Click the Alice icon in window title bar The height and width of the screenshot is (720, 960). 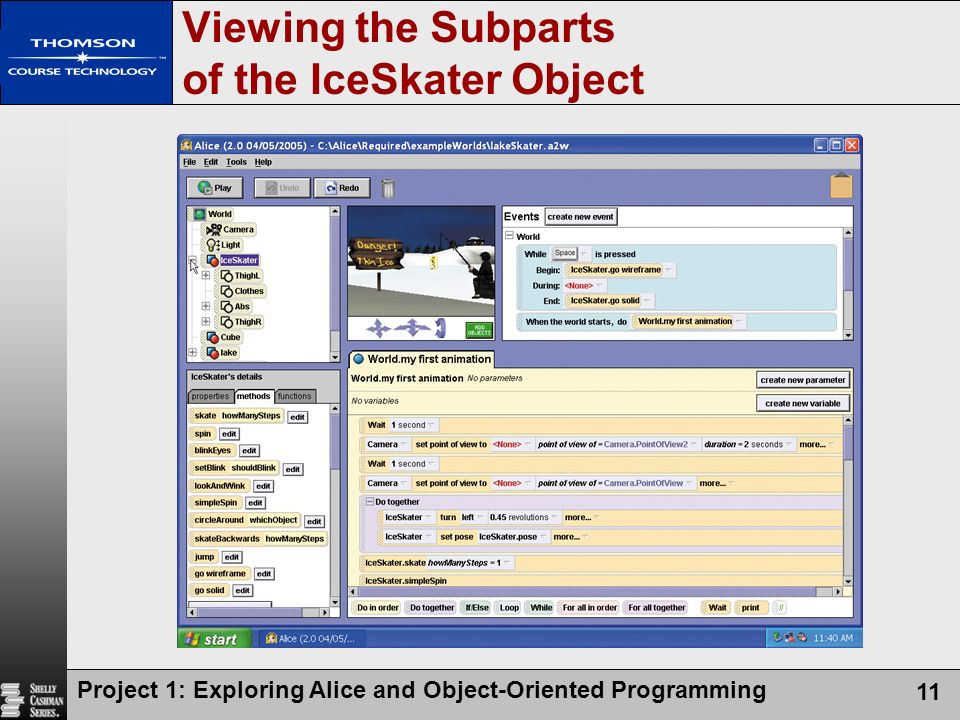[187, 145]
